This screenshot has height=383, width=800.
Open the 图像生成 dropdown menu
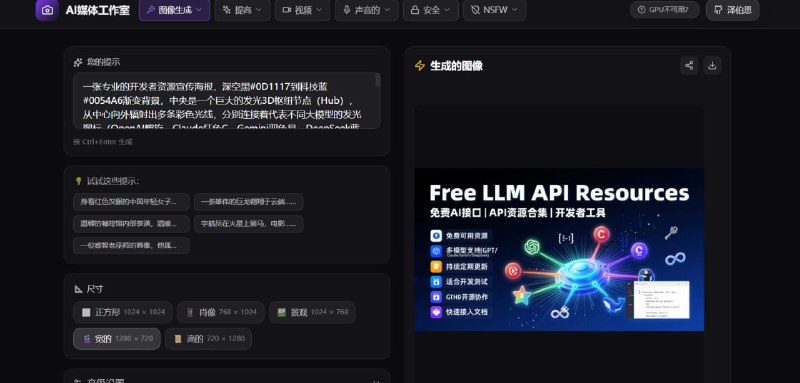pos(174,10)
